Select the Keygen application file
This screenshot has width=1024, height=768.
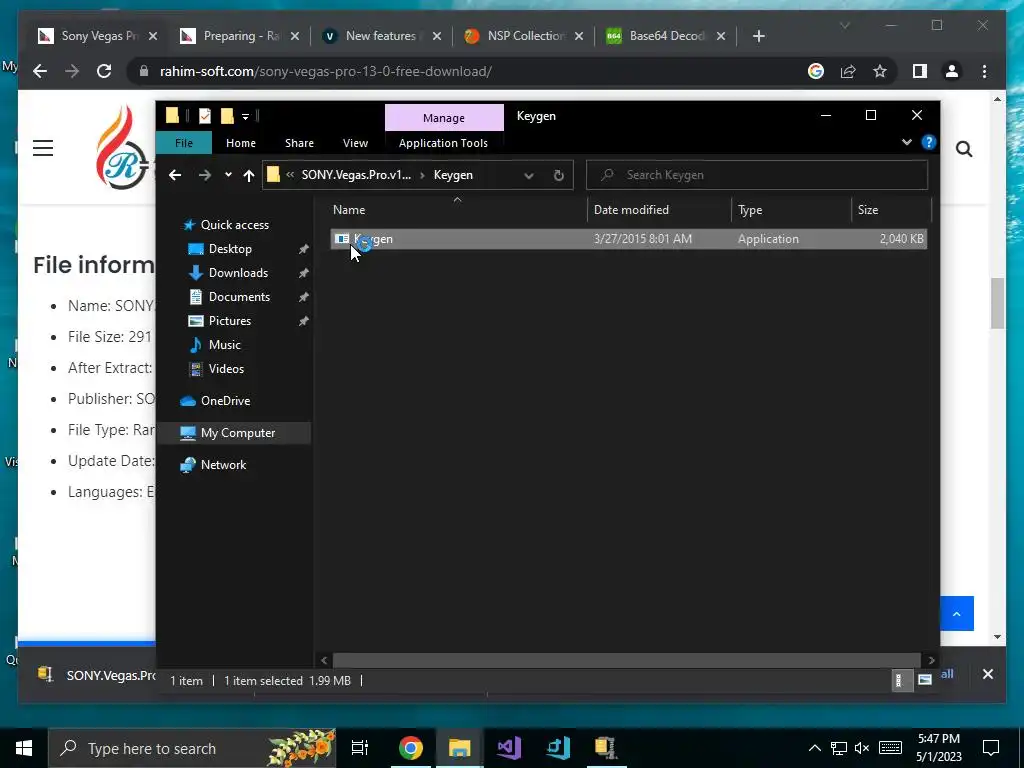point(628,239)
